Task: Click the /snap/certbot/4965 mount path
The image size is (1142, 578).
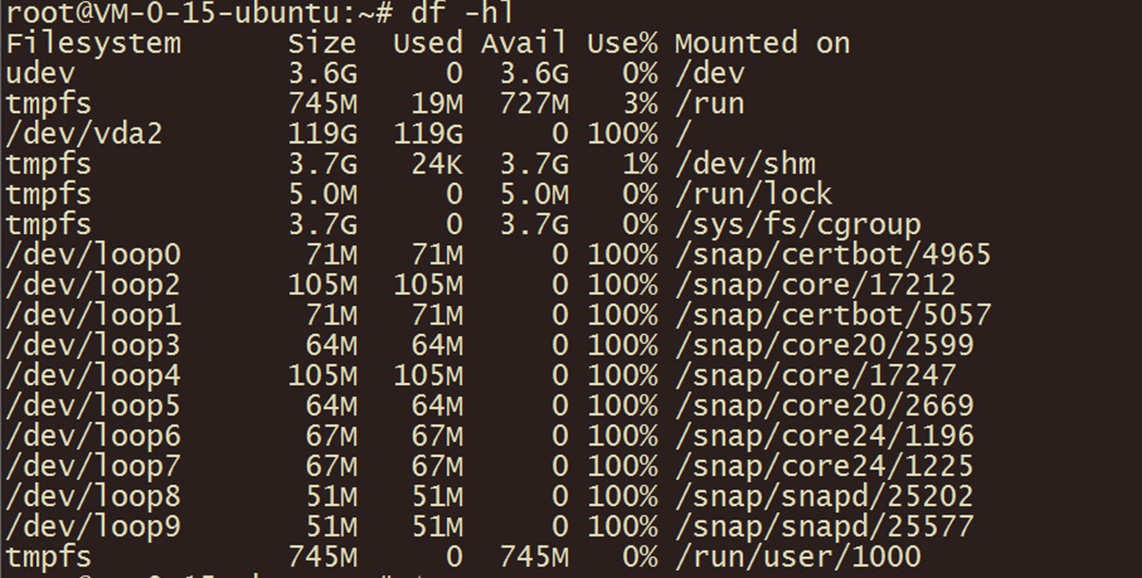Action: pos(832,255)
